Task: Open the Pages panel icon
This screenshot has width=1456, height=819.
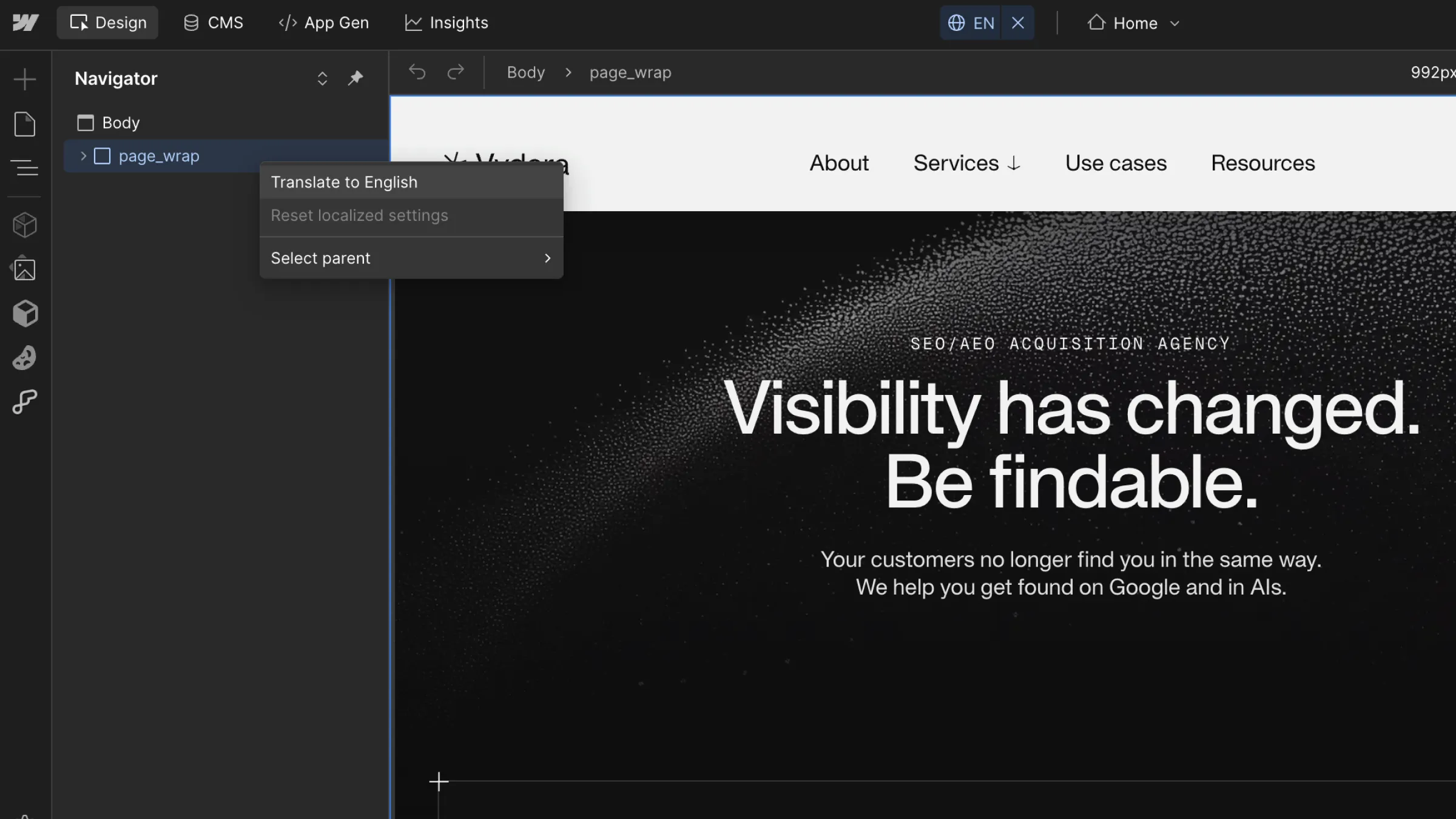Action: 25,124
